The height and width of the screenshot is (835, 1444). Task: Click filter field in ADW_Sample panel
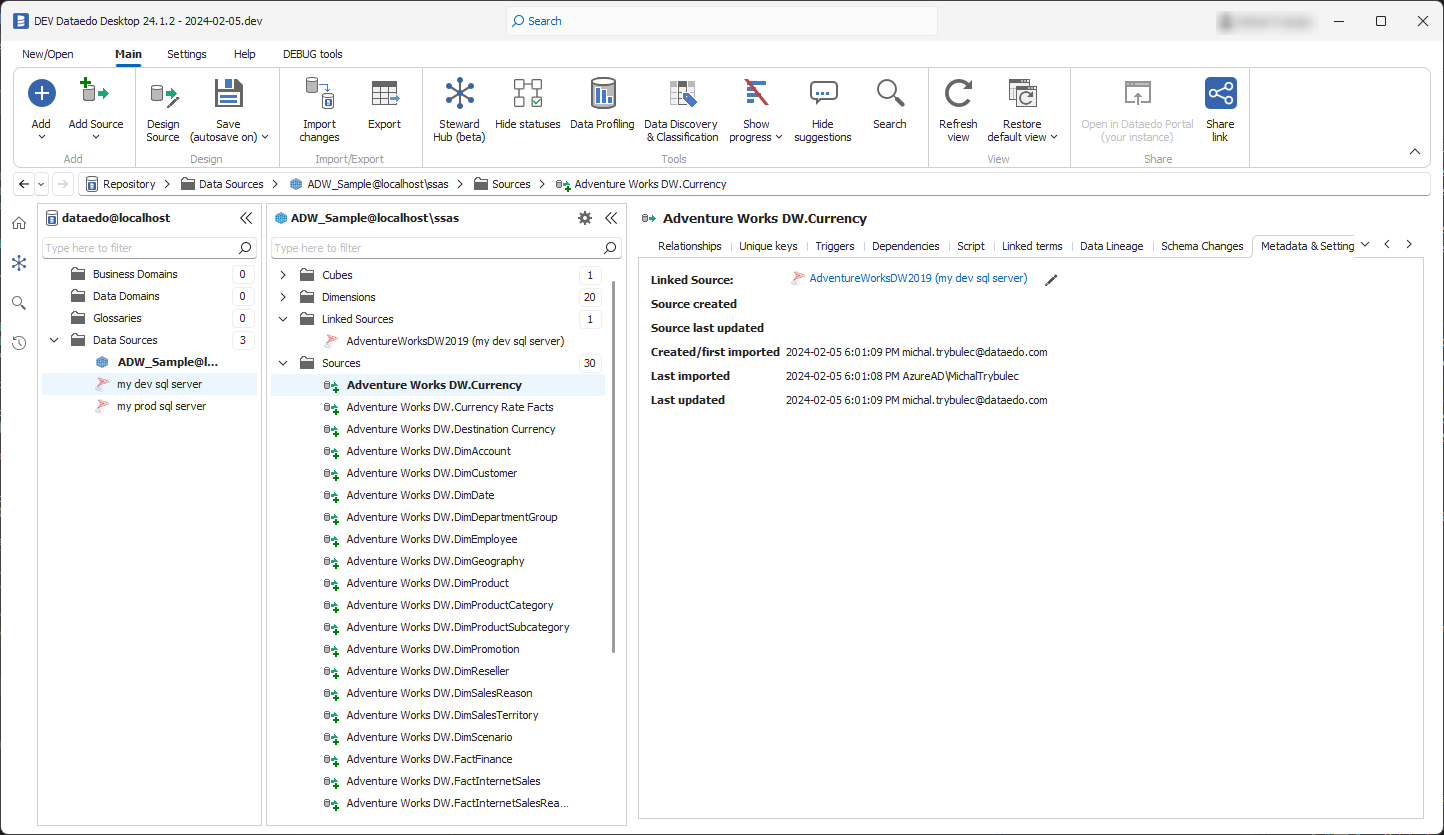point(446,248)
